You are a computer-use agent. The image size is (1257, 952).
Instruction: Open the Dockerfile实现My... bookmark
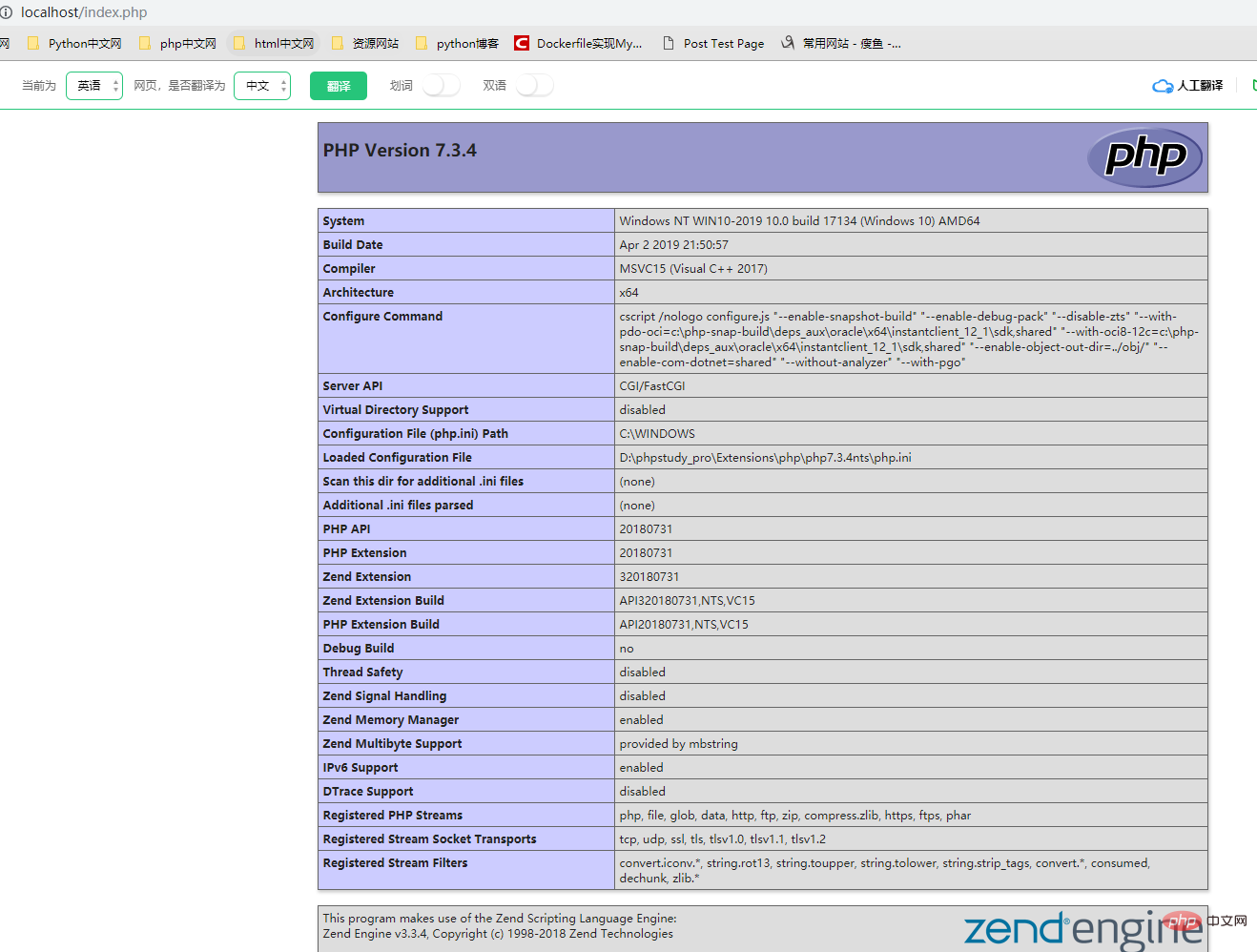(x=578, y=43)
